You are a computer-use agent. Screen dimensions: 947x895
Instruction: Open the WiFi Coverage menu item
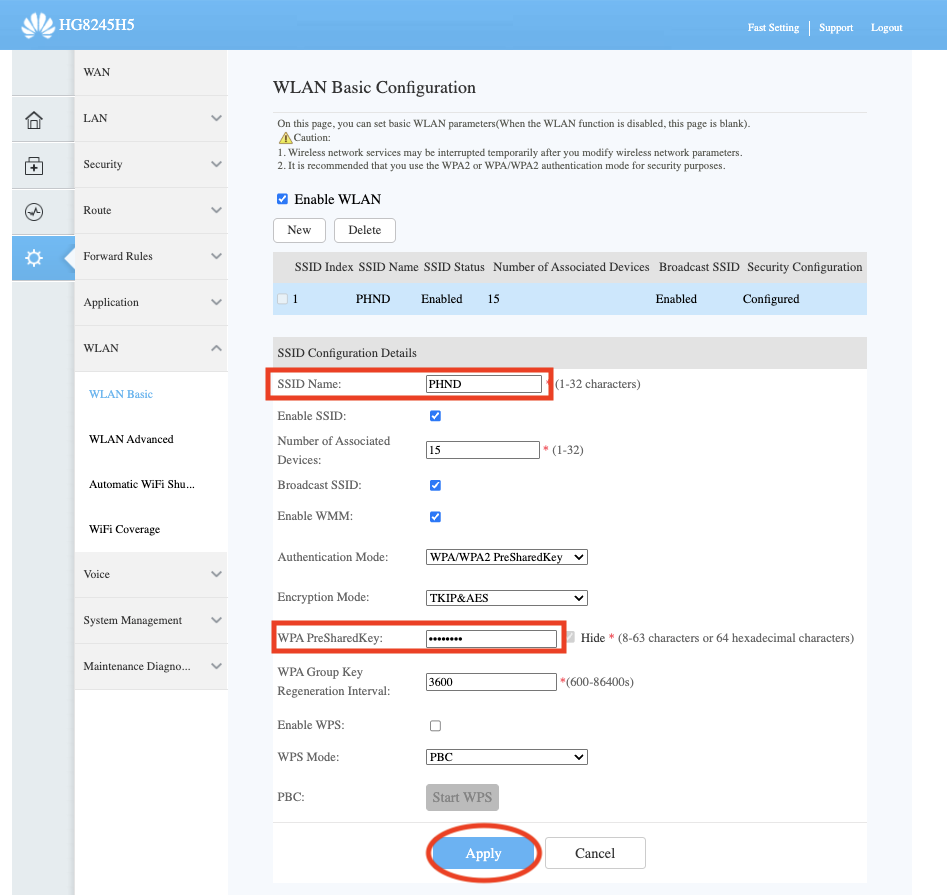(x=124, y=529)
